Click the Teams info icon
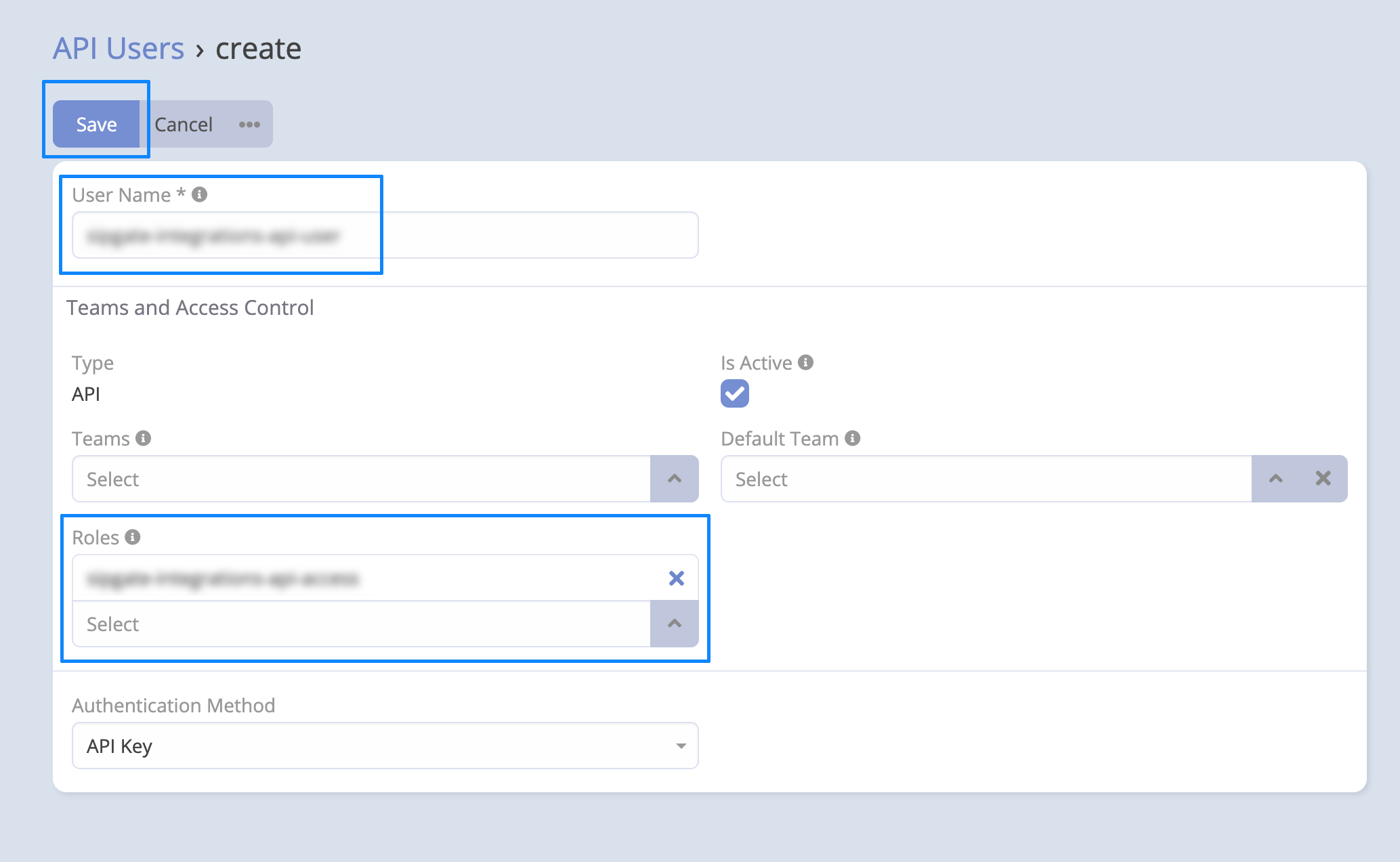 tap(143, 438)
